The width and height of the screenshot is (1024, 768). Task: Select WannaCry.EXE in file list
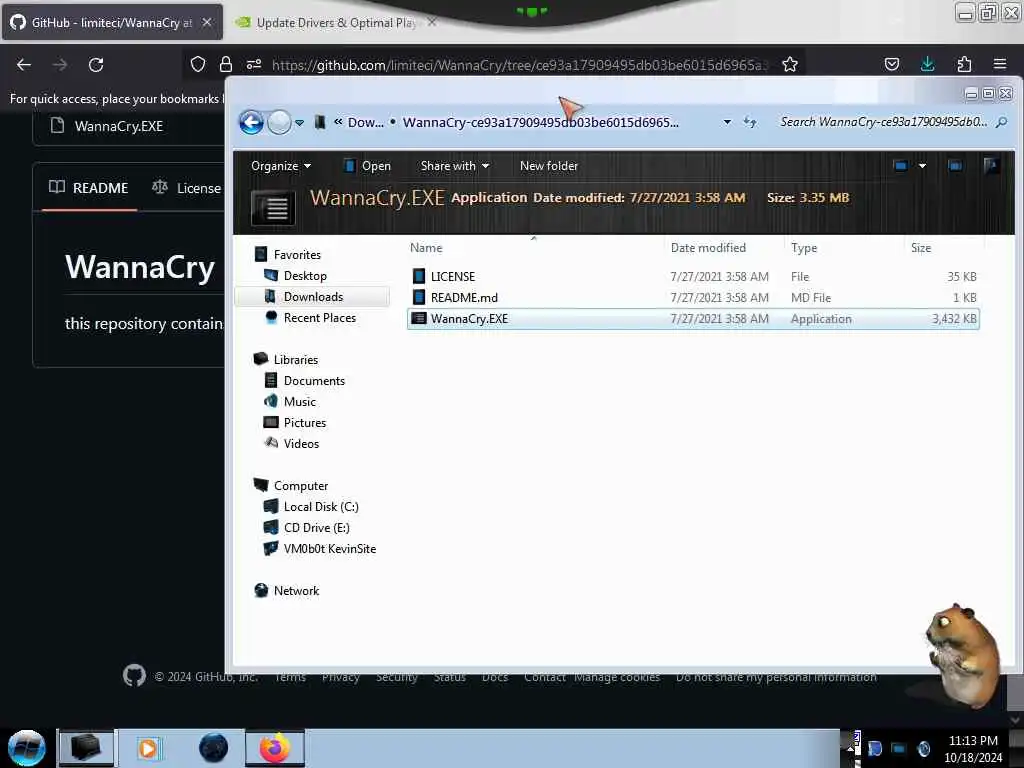(x=693, y=319)
